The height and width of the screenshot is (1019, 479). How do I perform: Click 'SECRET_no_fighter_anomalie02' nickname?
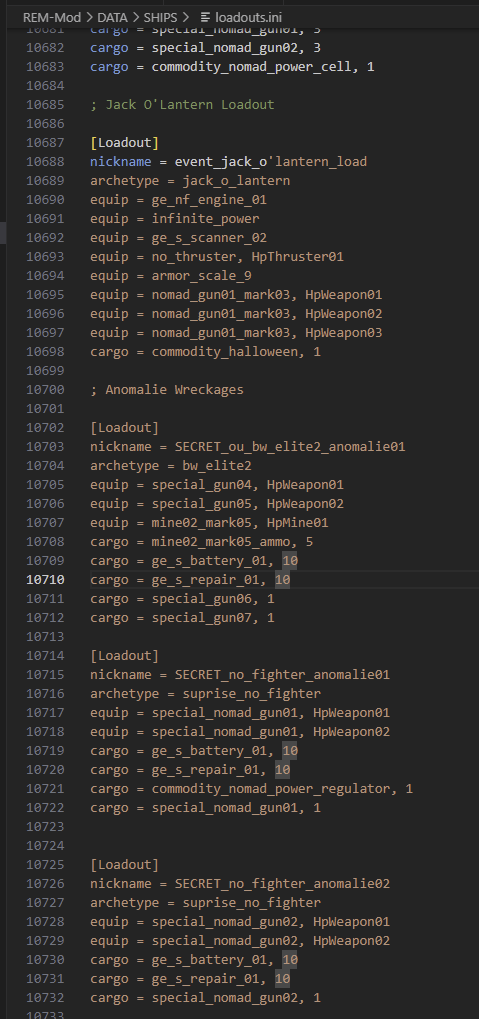click(282, 884)
